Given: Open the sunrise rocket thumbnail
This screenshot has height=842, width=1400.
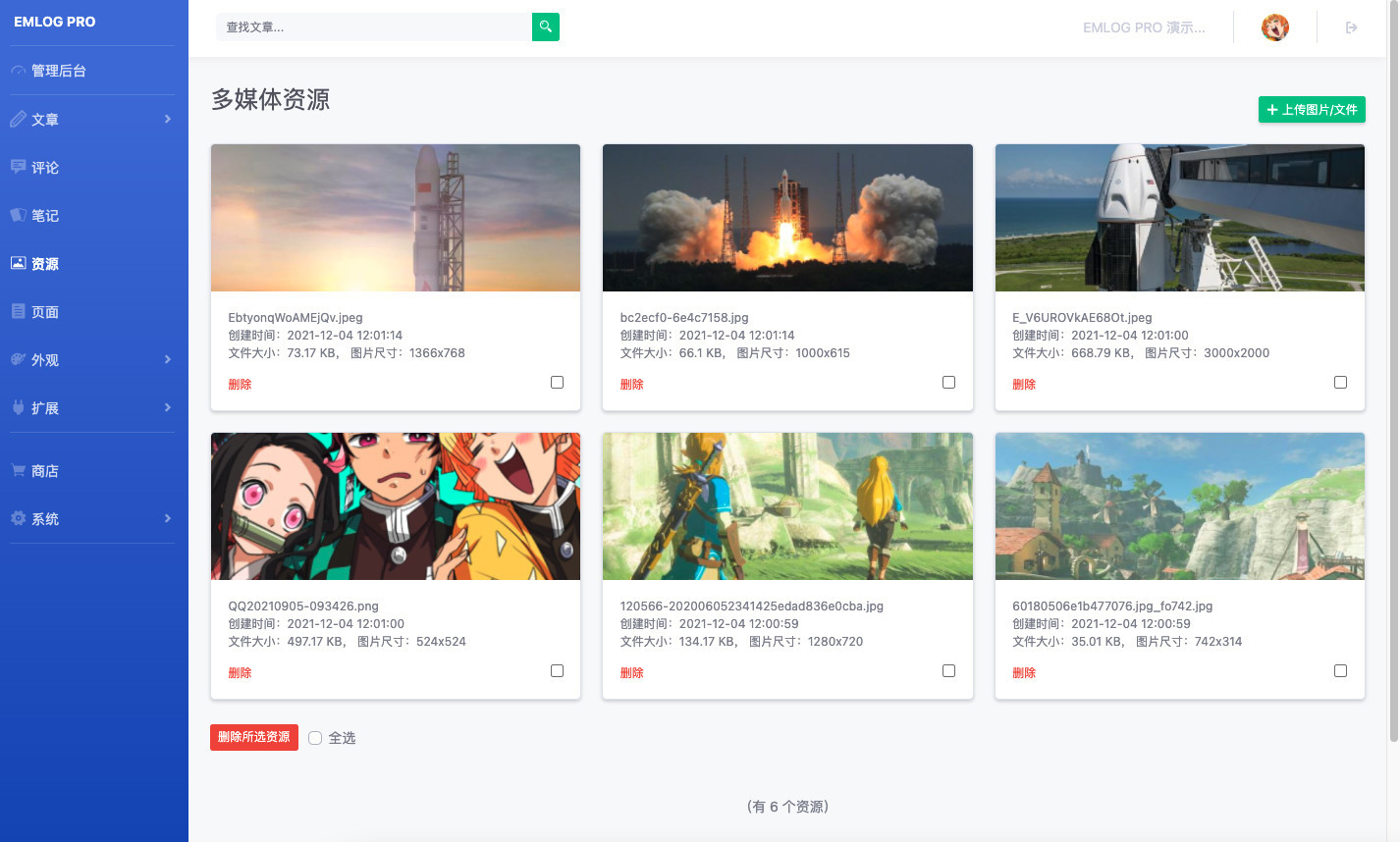Looking at the screenshot, I should pos(396,218).
